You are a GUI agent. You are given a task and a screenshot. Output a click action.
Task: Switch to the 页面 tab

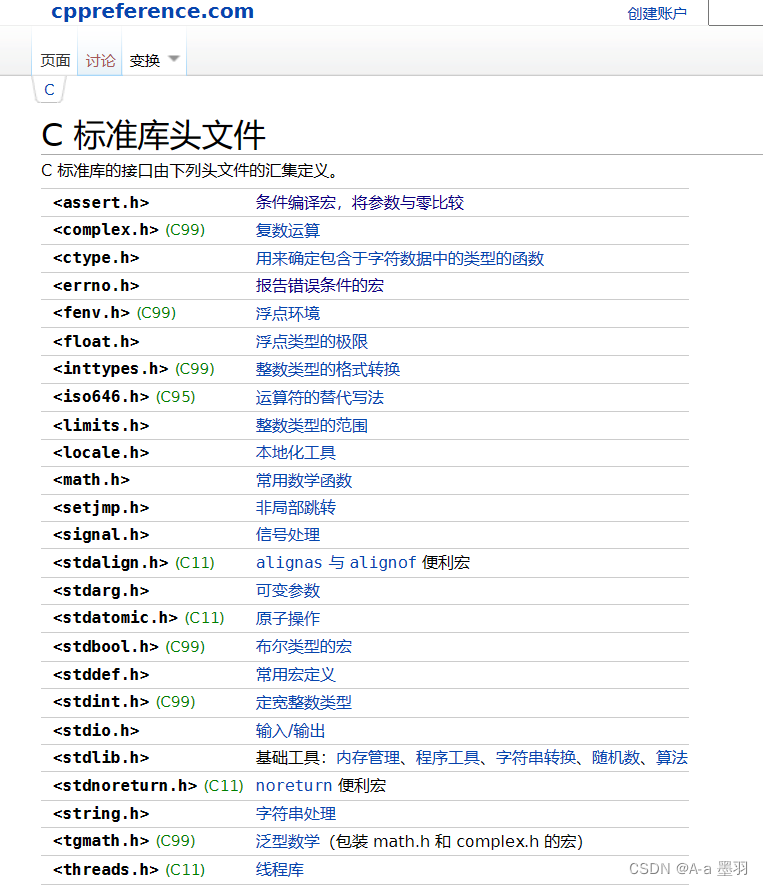pos(55,60)
